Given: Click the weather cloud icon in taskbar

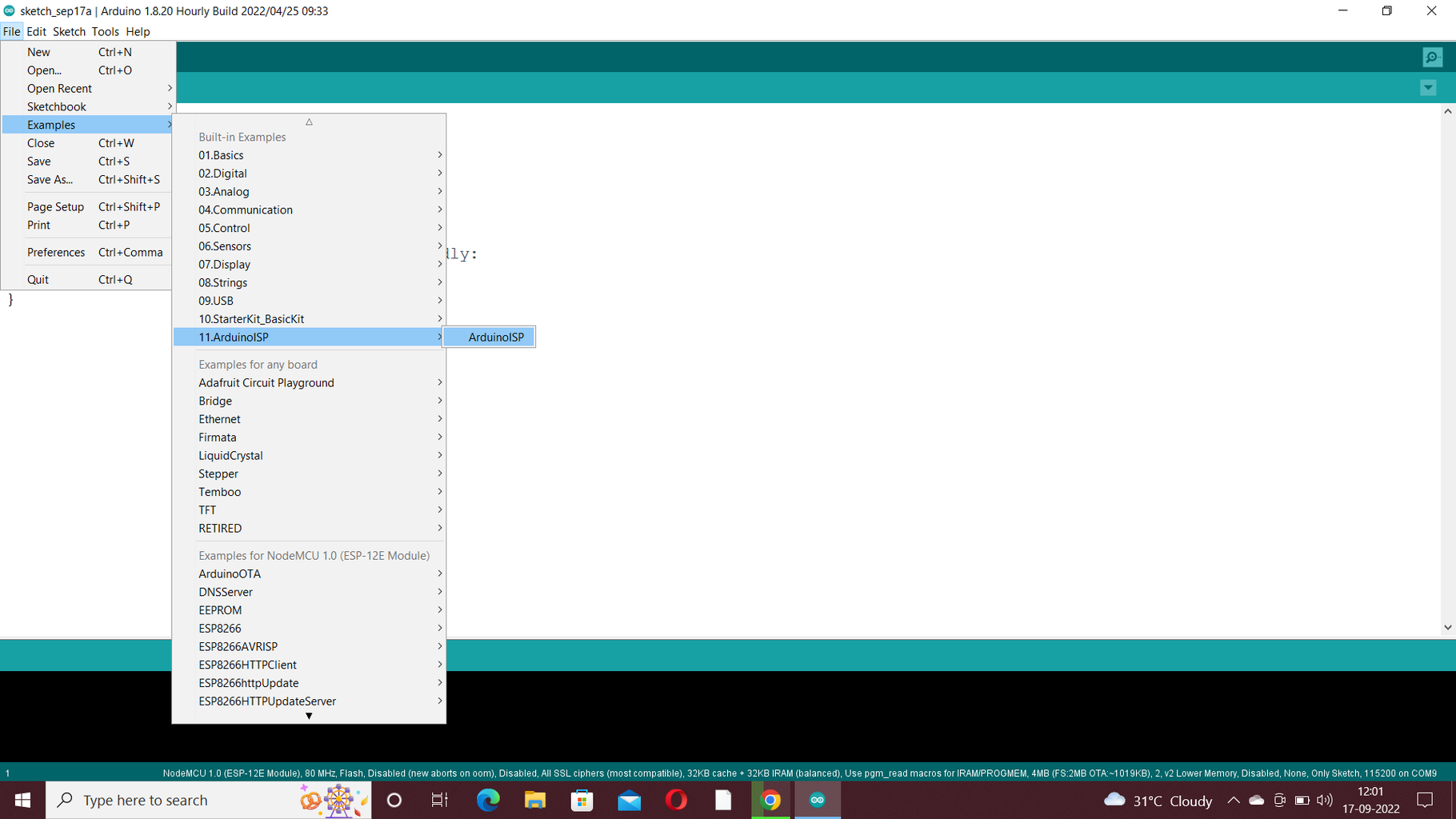Looking at the screenshot, I should pyautogui.click(x=1114, y=800).
